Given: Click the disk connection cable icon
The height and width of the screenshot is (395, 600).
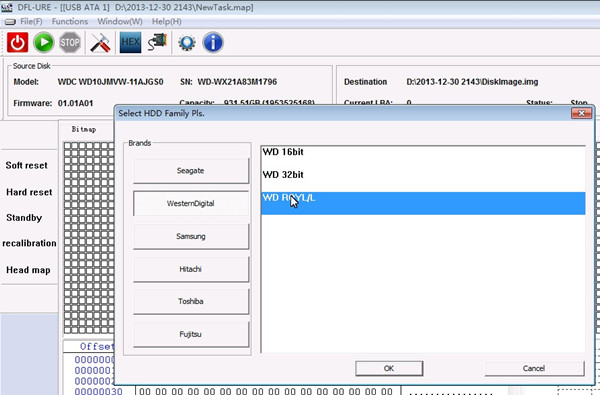Looking at the screenshot, I should pos(157,42).
